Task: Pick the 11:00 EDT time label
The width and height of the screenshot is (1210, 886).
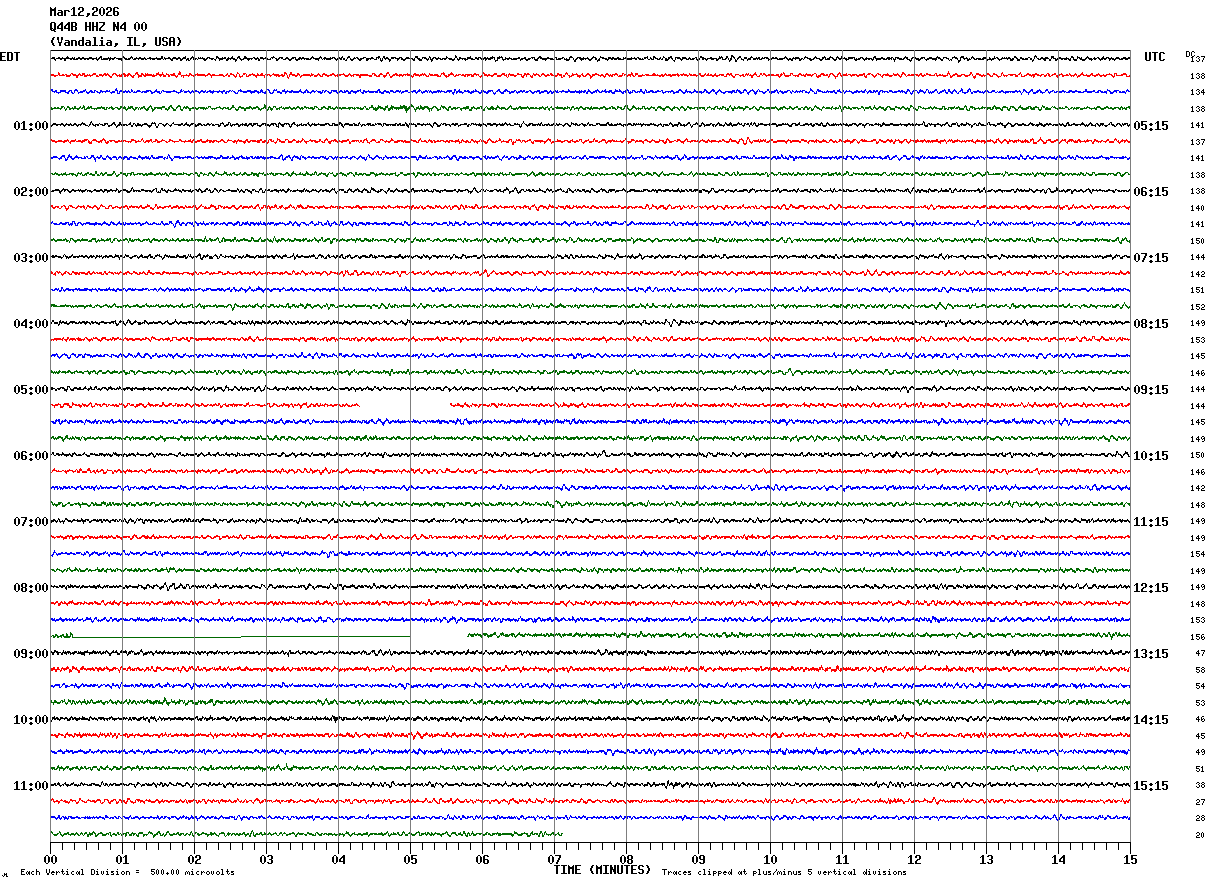Action: (x=30, y=786)
